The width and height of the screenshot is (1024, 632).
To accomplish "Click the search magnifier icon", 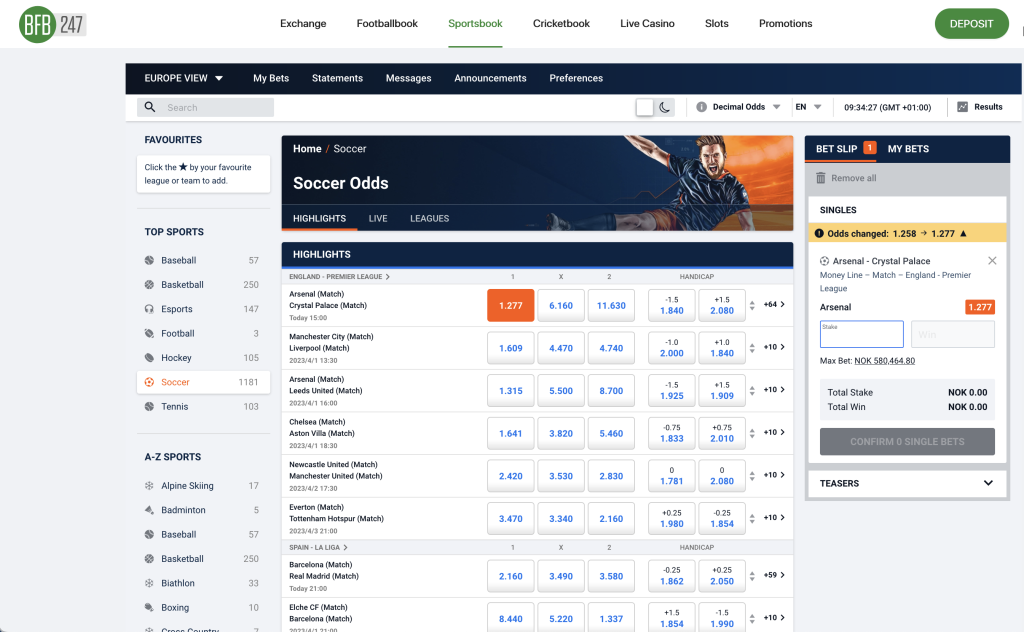I will pos(150,107).
